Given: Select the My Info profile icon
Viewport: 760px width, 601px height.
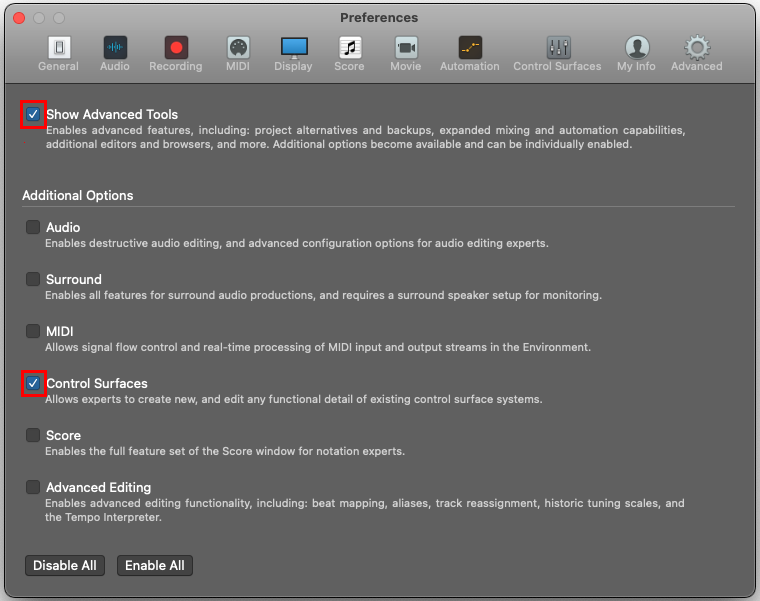Looking at the screenshot, I should click(637, 47).
